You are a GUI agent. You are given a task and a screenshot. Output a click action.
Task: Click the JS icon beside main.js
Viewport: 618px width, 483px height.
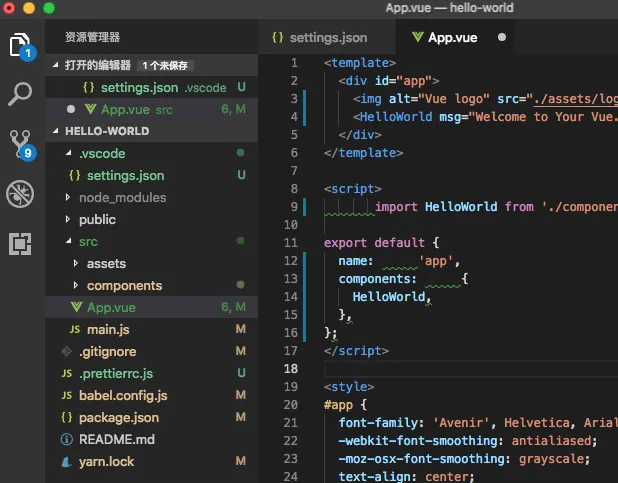(x=75, y=329)
